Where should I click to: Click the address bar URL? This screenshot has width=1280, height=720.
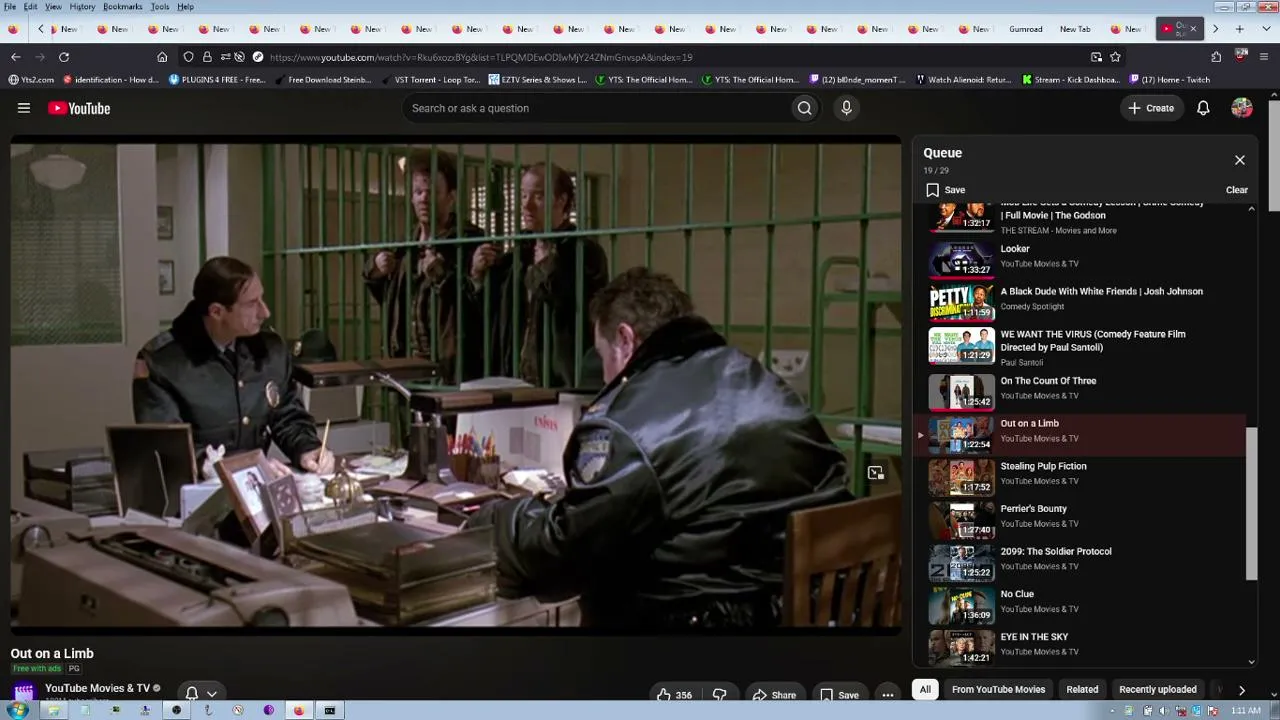[481, 57]
